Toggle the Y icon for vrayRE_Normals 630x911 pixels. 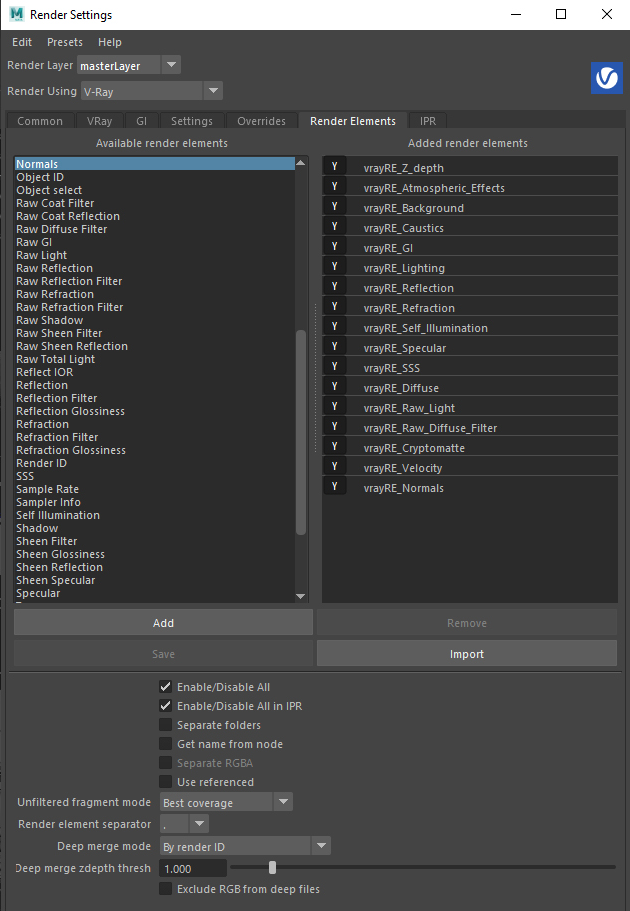click(x=335, y=486)
